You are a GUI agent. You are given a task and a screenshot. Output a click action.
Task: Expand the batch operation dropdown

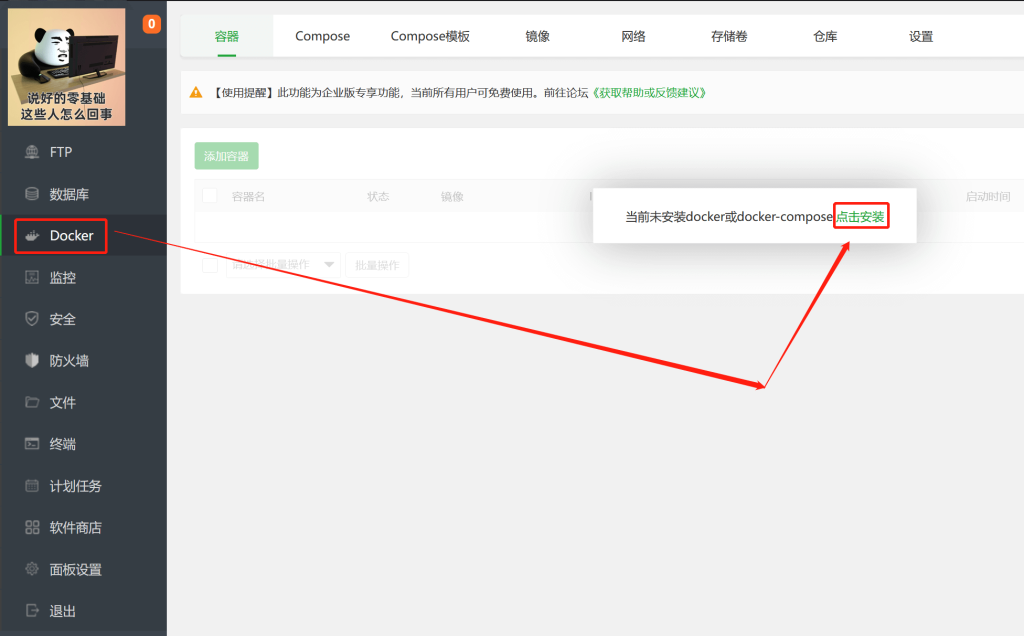click(x=283, y=265)
